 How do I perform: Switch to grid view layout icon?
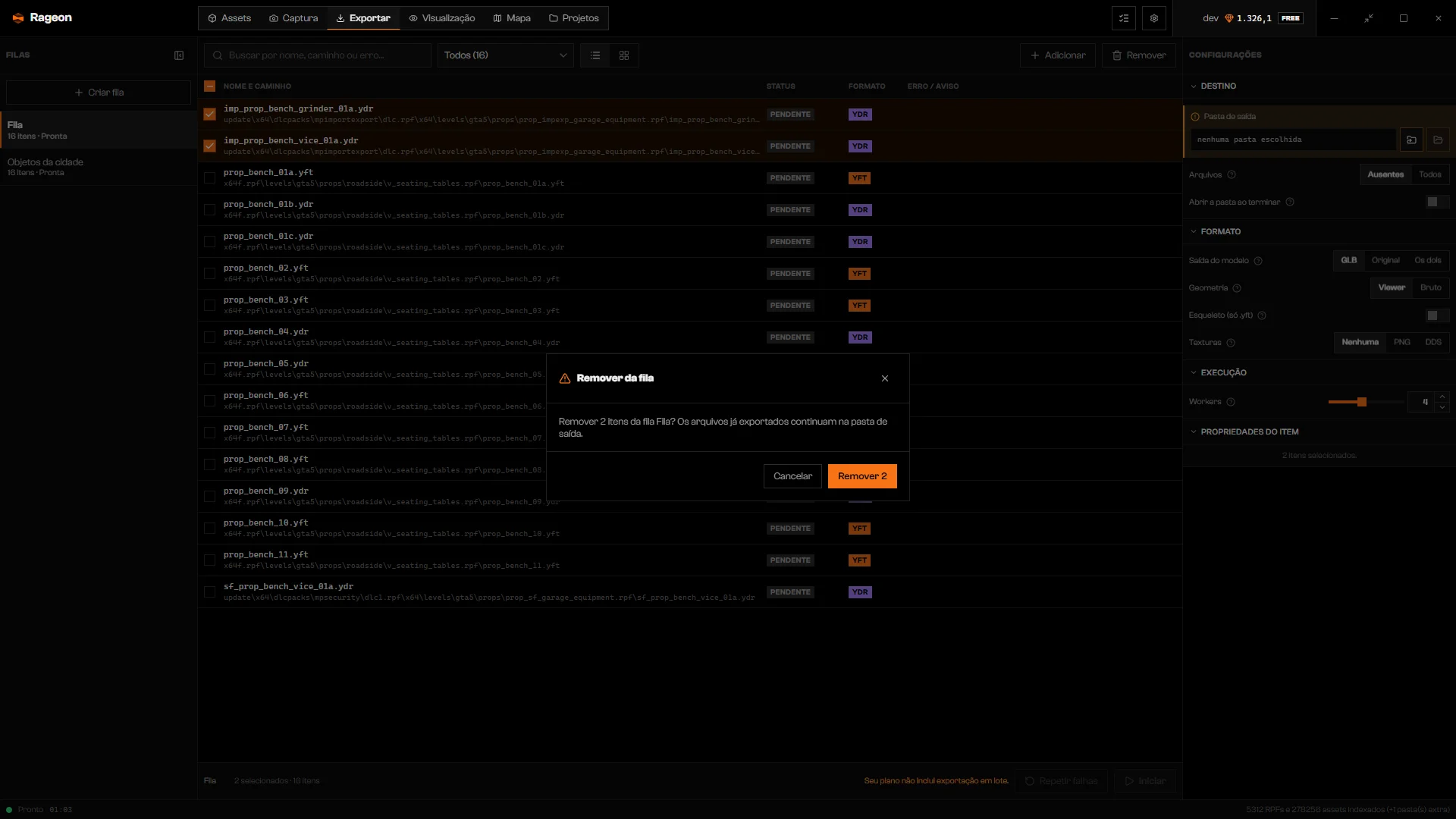(x=624, y=55)
